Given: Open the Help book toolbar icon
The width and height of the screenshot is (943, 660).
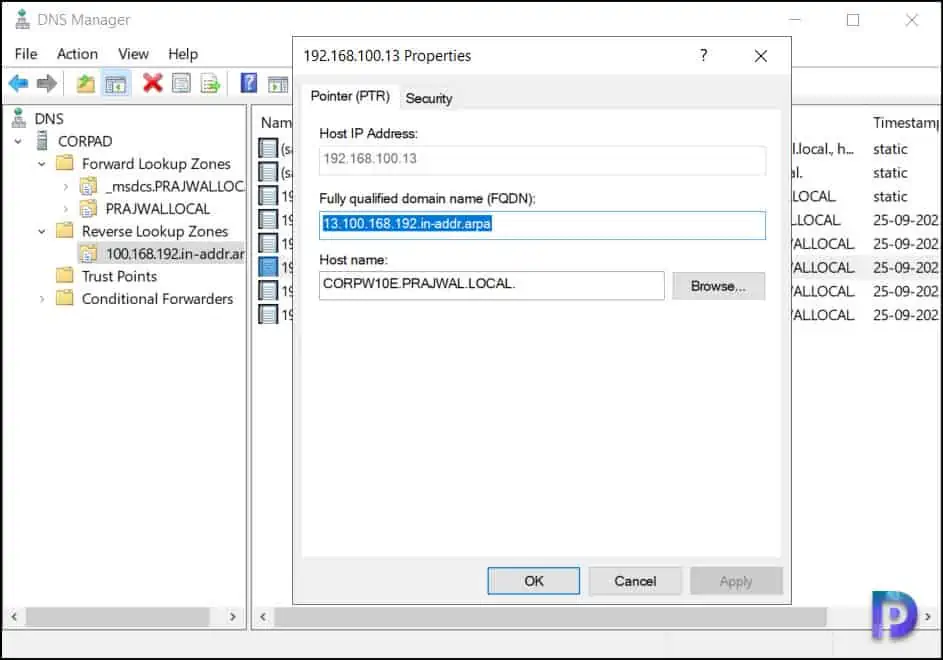Looking at the screenshot, I should point(248,83).
